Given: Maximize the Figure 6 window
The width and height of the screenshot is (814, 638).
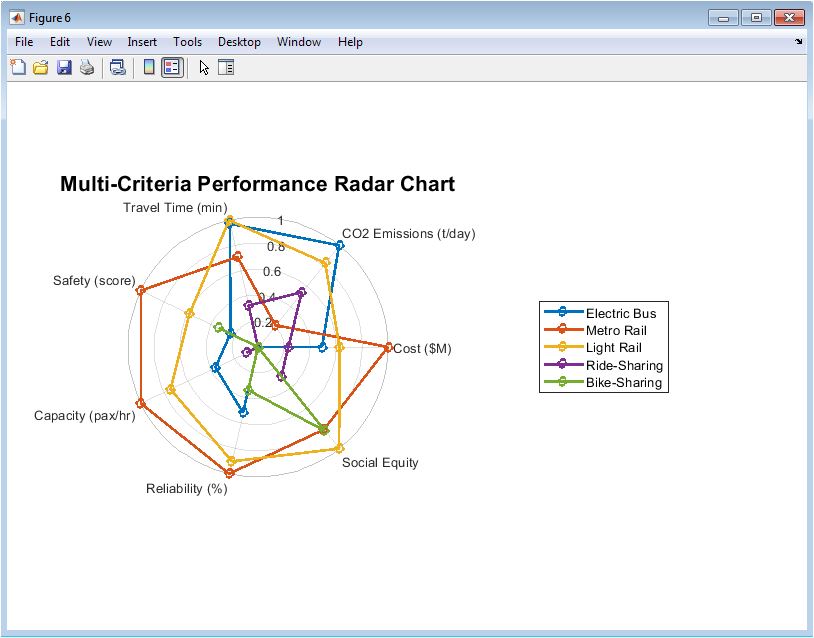Looking at the screenshot, I should pos(756,18).
